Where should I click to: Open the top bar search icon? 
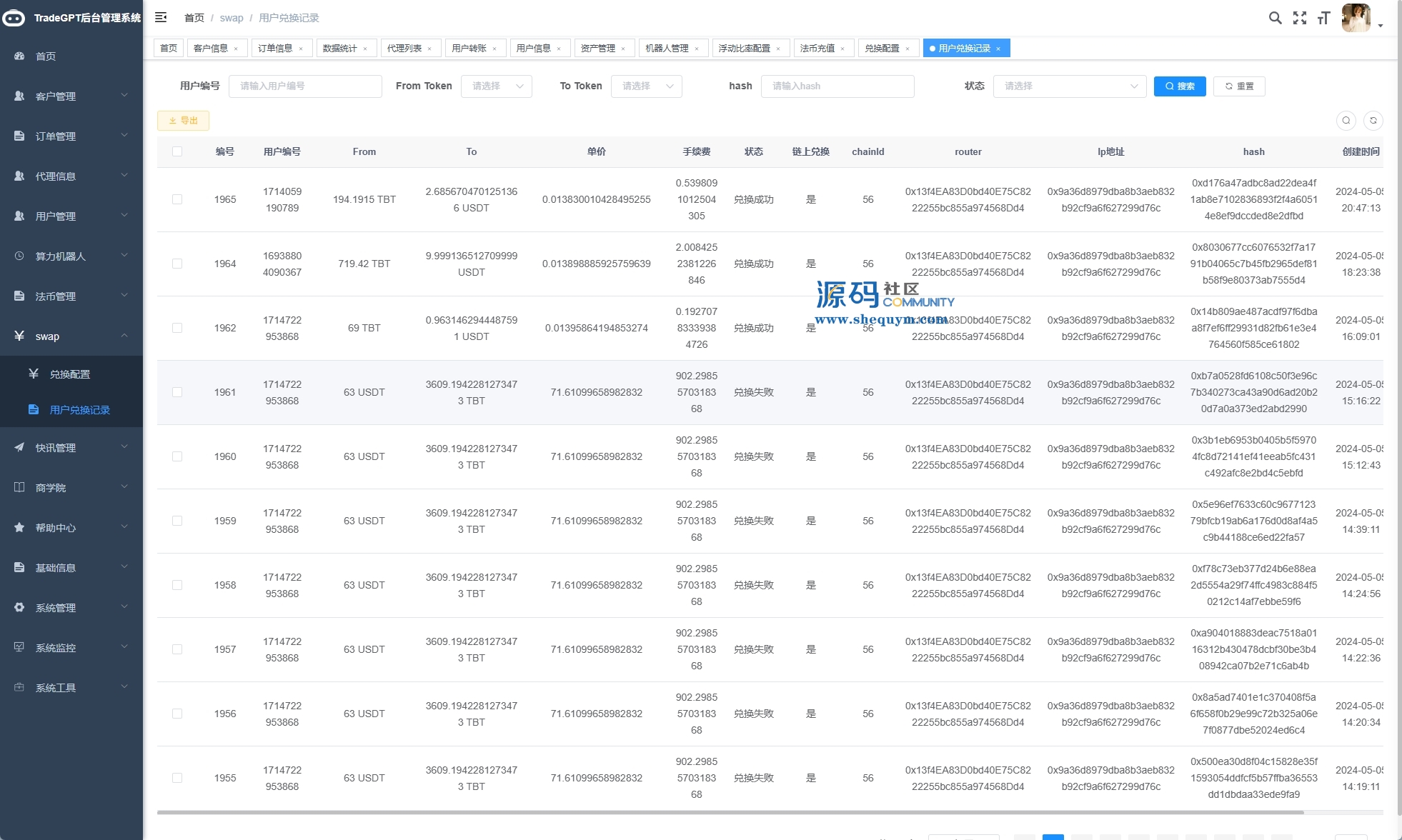[1275, 18]
